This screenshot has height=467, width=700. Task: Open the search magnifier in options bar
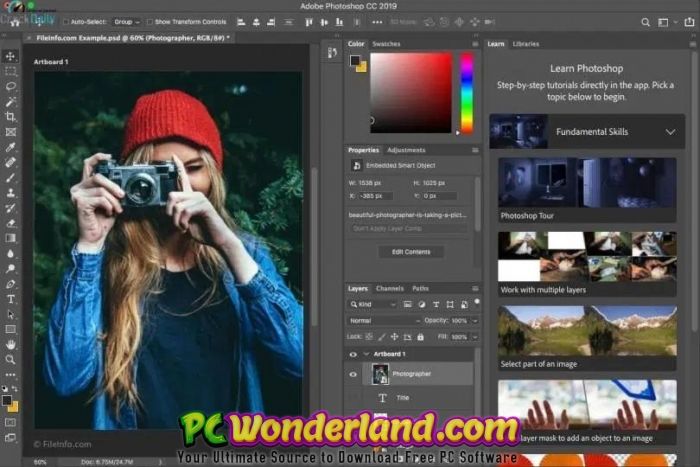(x=645, y=22)
